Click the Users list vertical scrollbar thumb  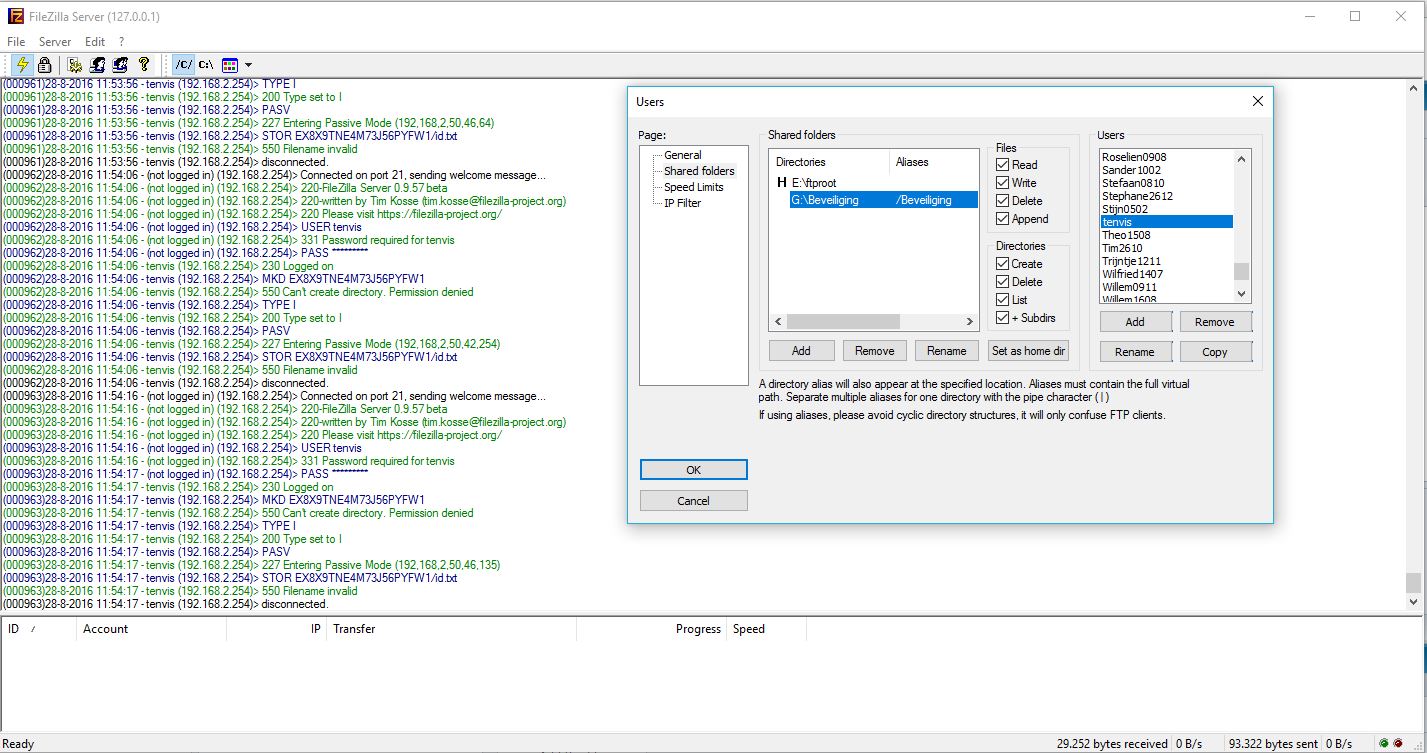click(1241, 272)
